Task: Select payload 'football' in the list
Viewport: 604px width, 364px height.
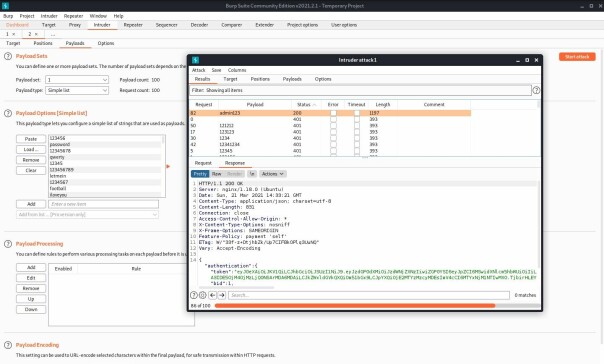Action: click(x=105, y=189)
